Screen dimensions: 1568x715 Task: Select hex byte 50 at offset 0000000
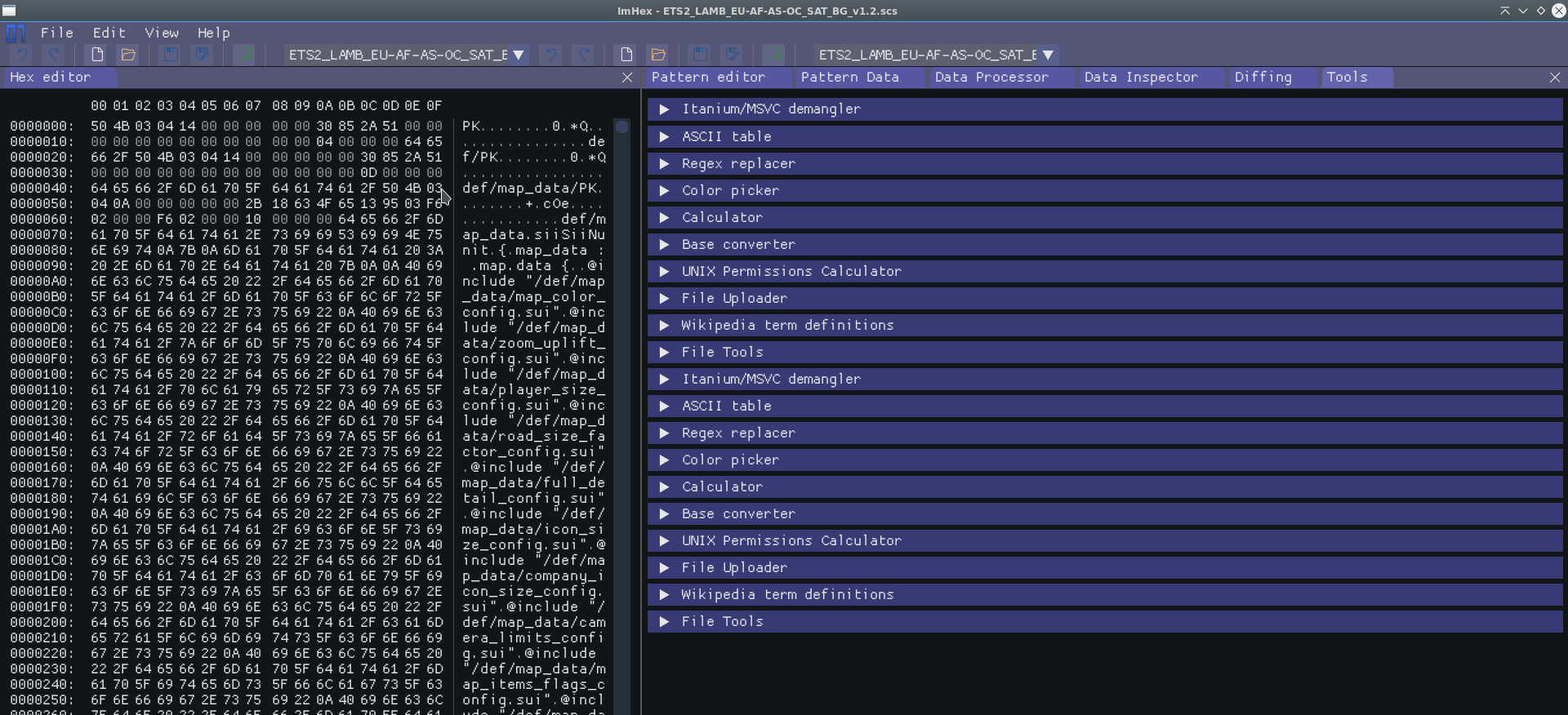coord(99,127)
